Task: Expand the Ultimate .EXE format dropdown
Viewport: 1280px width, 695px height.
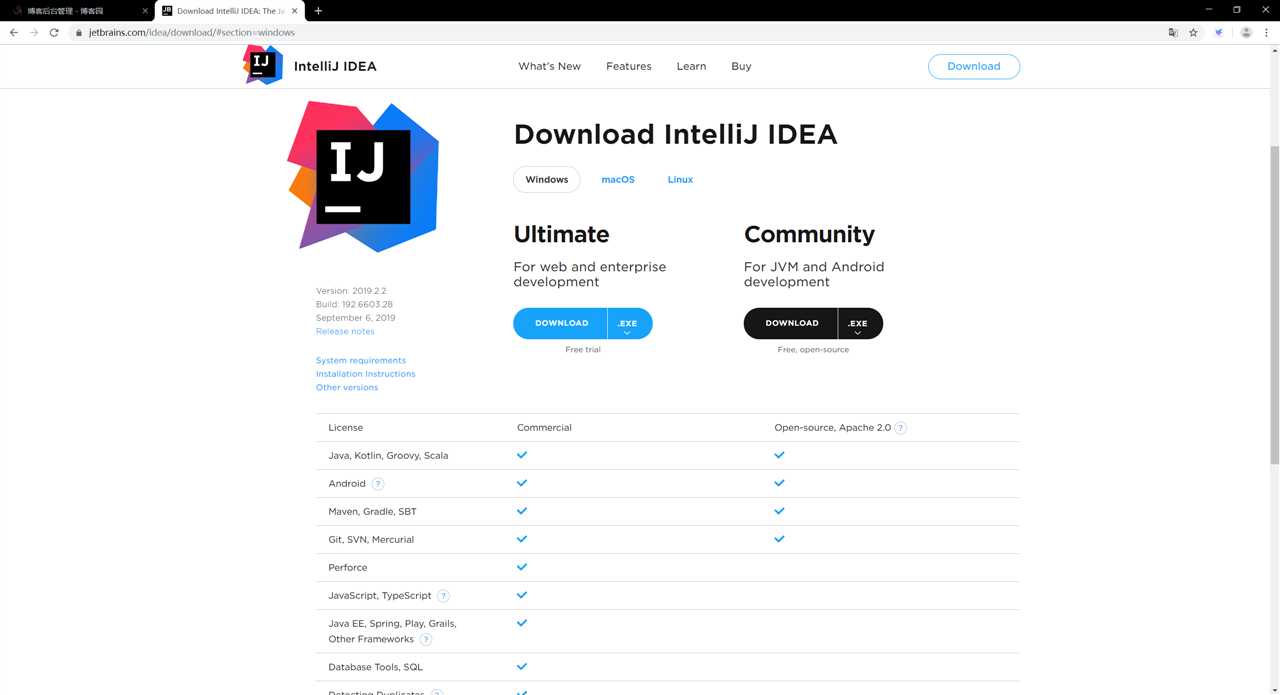Action: coord(628,324)
